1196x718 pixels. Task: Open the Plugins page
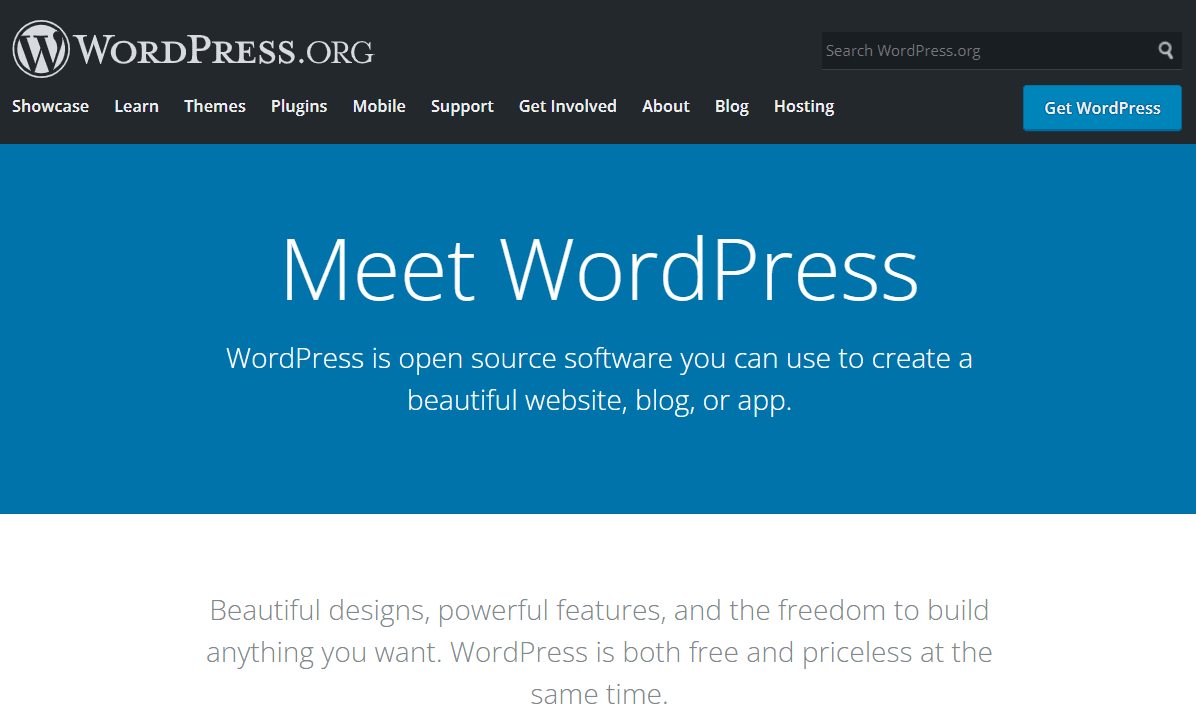[x=298, y=106]
